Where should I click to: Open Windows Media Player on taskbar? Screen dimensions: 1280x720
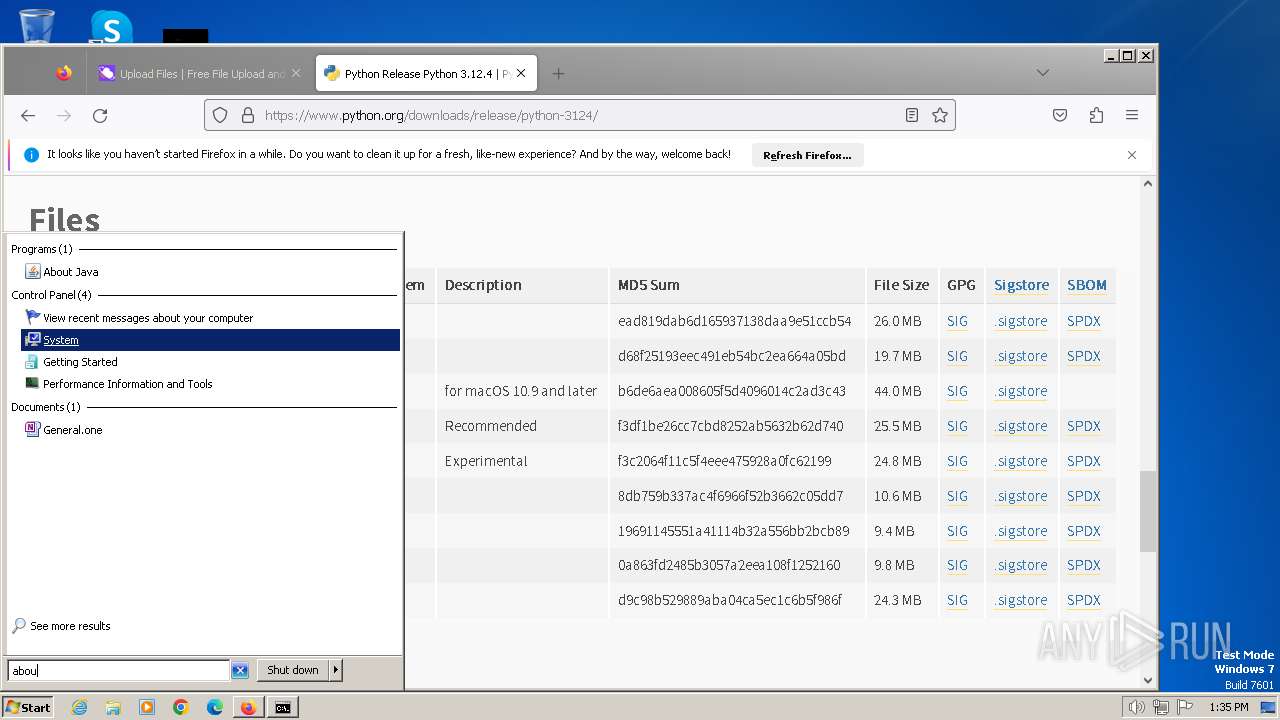coord(147,707)
